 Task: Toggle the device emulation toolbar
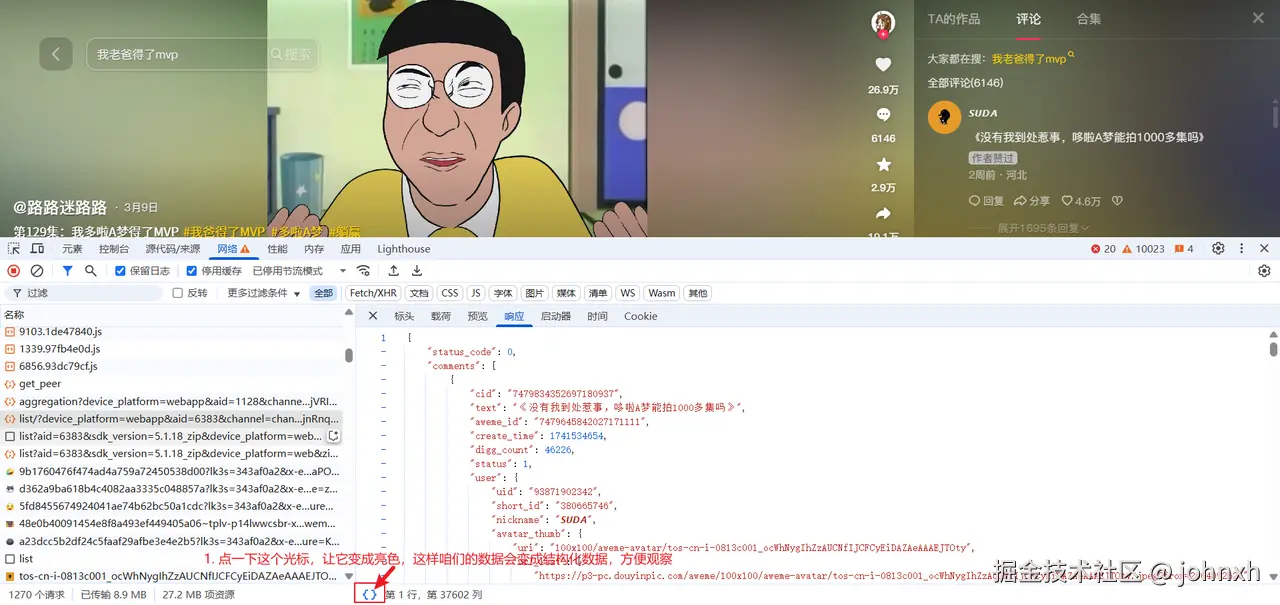[36, 248]
